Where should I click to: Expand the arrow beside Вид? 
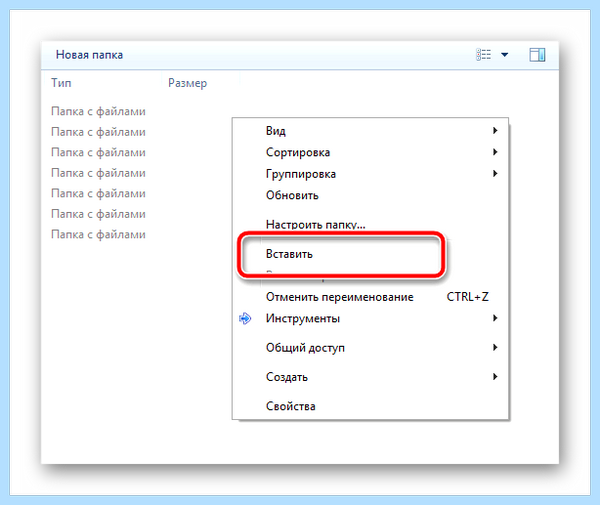point(495,130)
